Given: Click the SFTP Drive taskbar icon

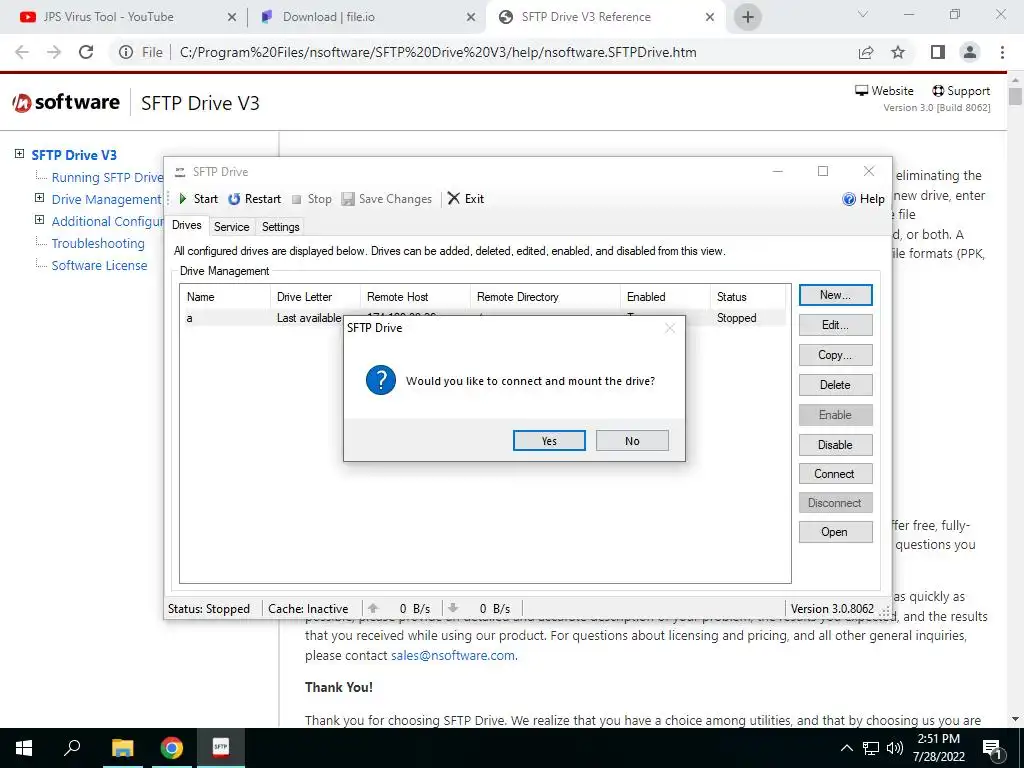Looking at the screenshot, I should (x=221, y=748).
